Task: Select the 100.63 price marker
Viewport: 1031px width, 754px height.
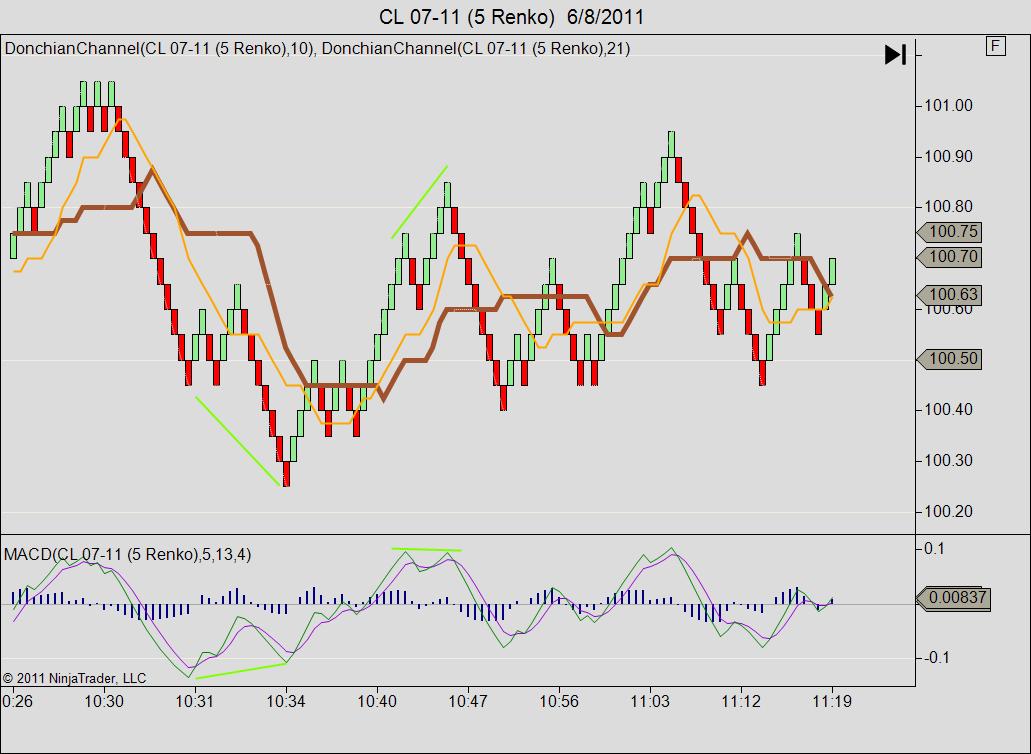Action: (949, 295)
